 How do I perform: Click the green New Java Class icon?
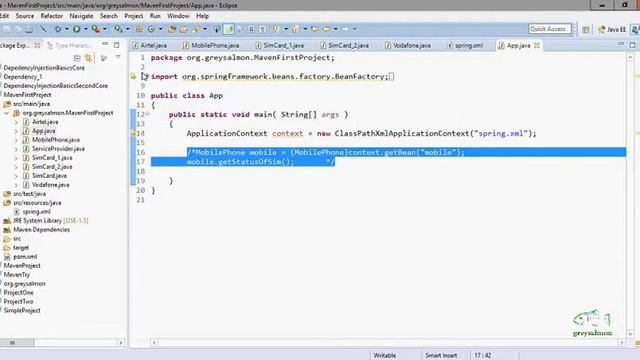[151, 29]
